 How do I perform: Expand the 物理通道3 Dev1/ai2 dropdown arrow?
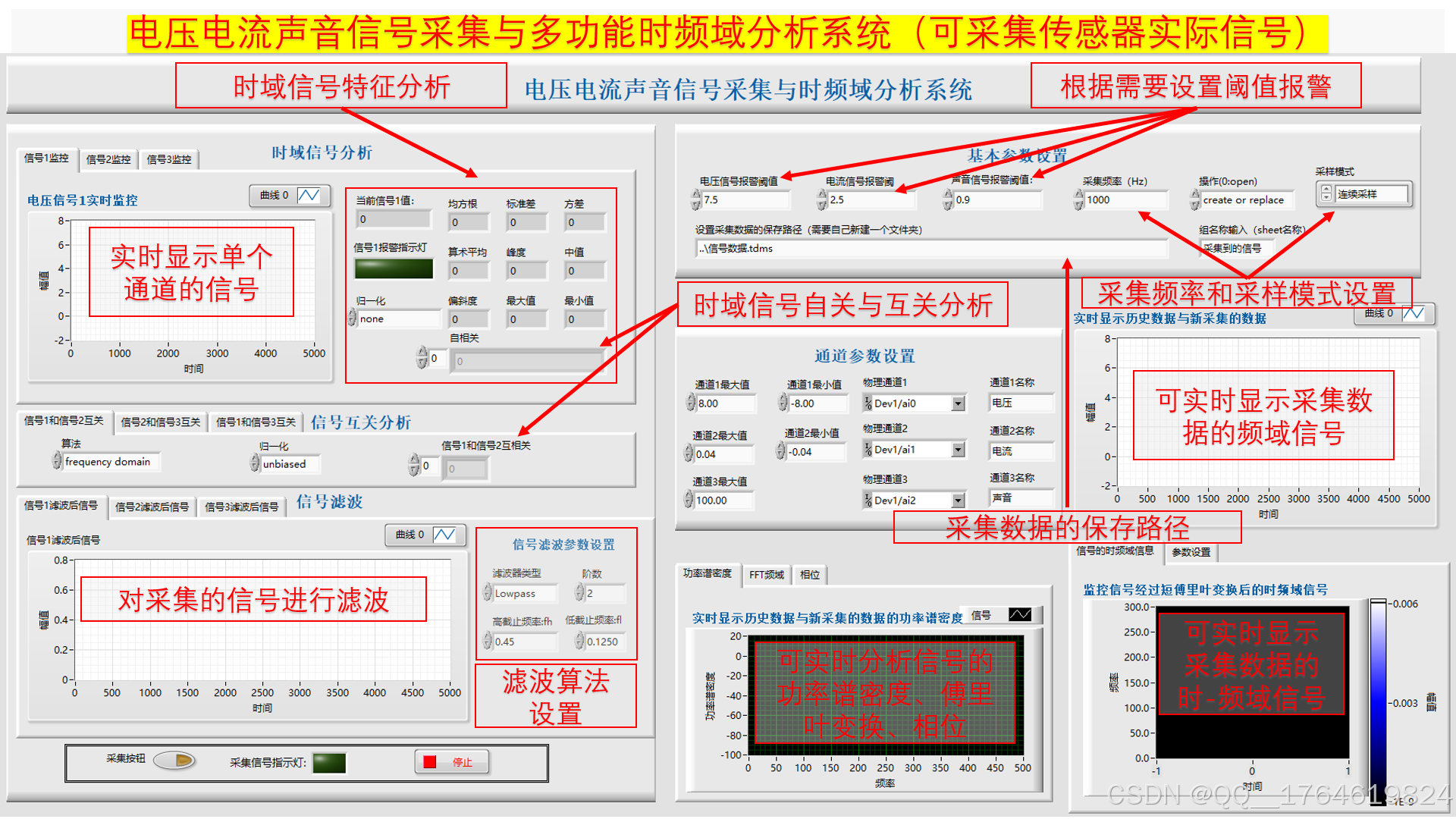pos(959,500)
